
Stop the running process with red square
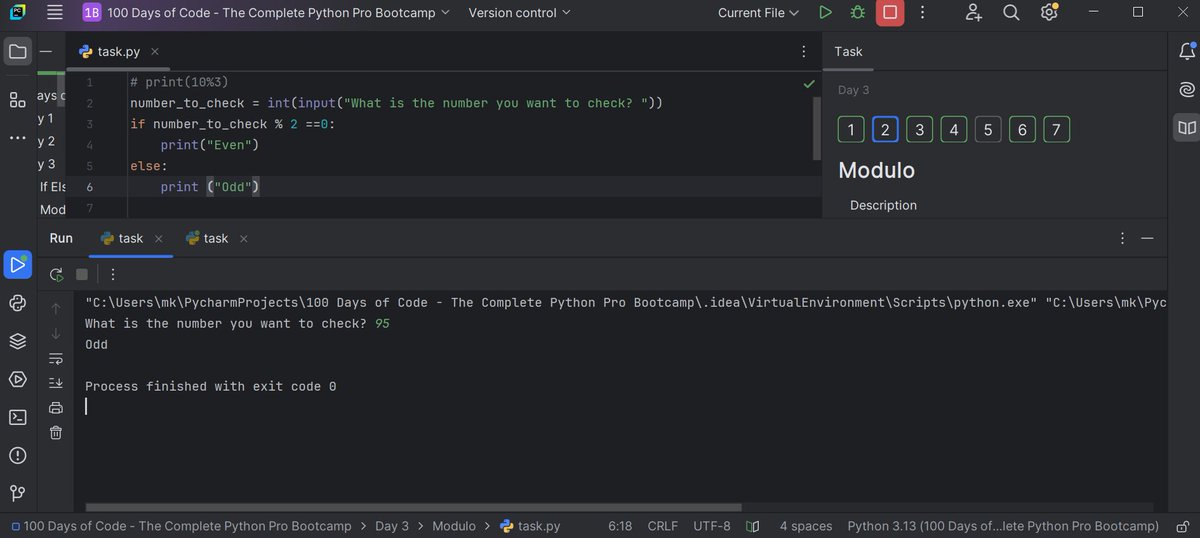coord(889,13)
